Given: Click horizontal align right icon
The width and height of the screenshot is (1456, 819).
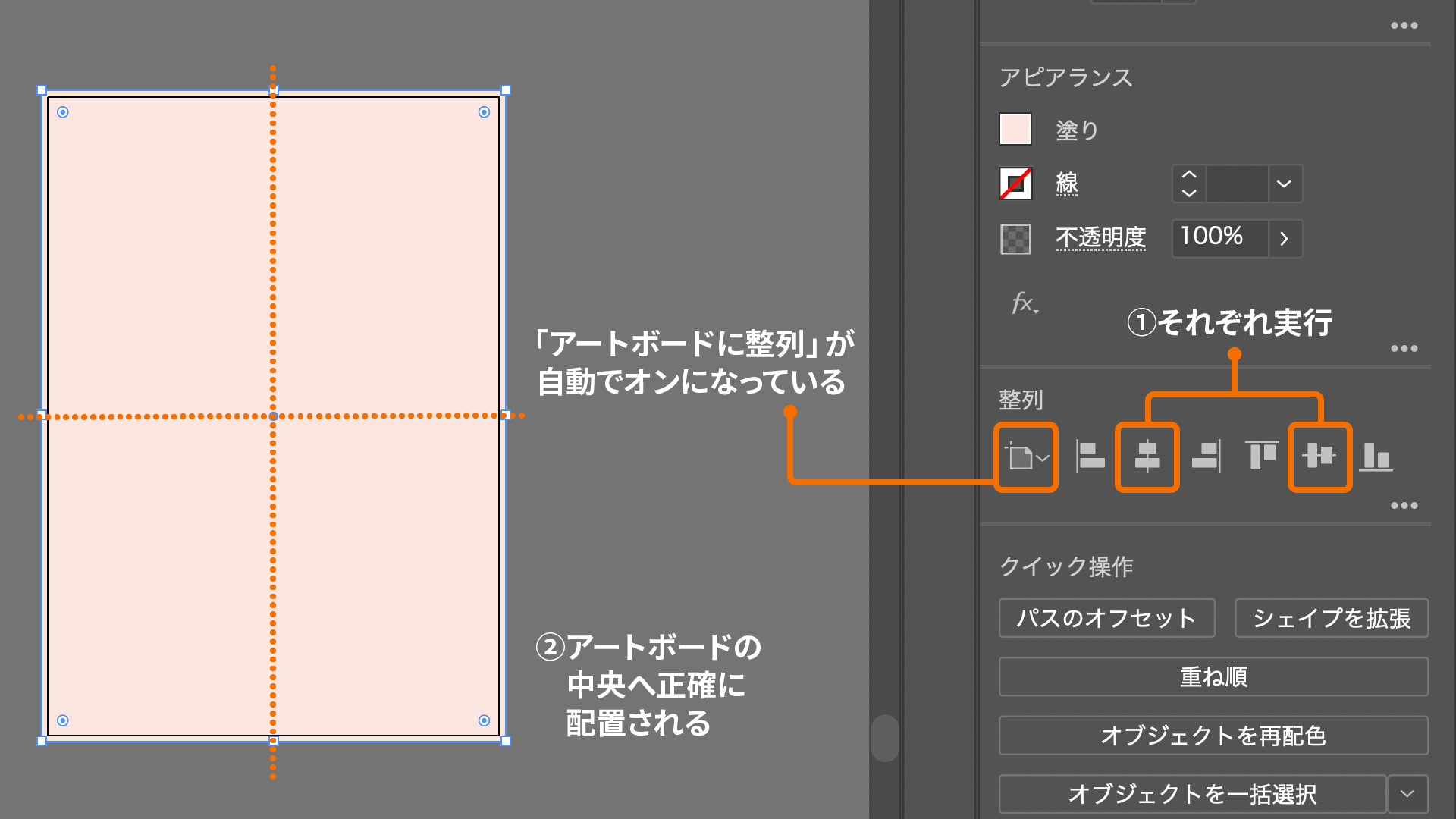Looking at the screenshot, I should pos(1206,457).
